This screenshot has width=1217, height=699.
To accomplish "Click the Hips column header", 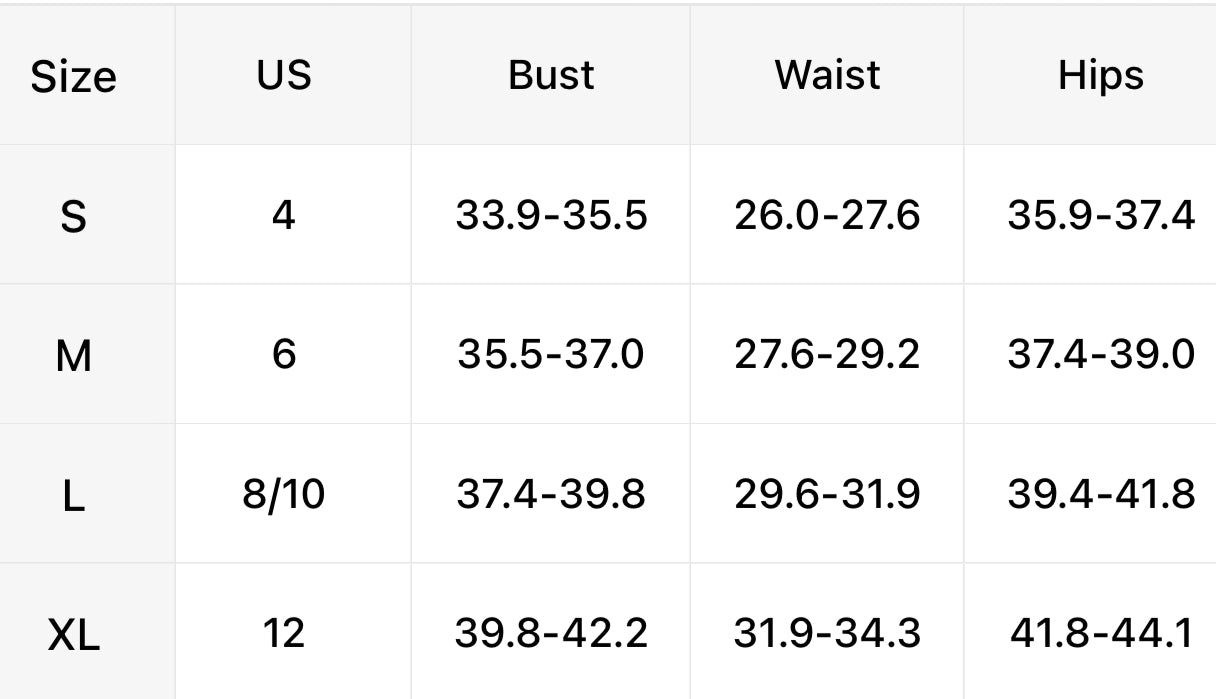I will (x=1100, y=75).
